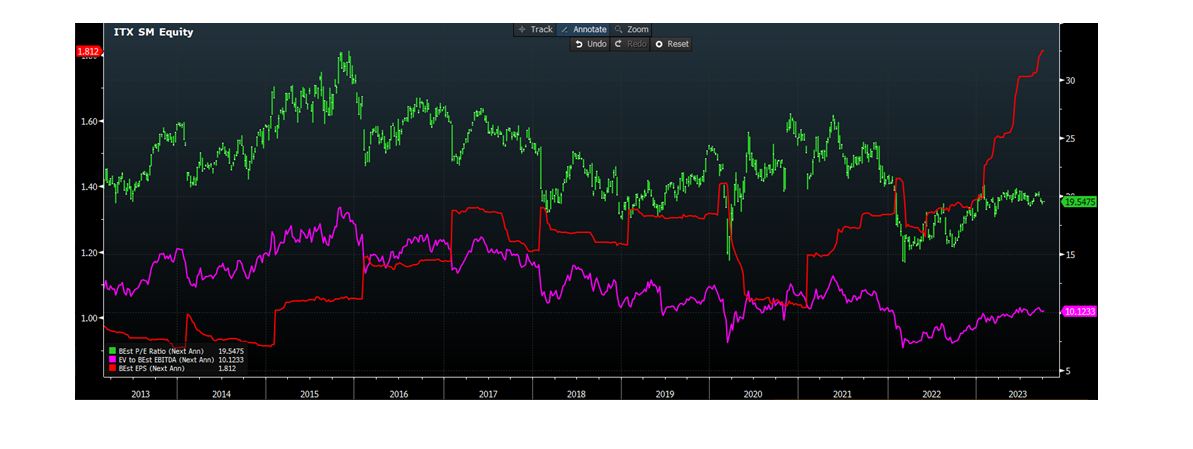Choose the Zoom magnifier tool

(631, 30)
